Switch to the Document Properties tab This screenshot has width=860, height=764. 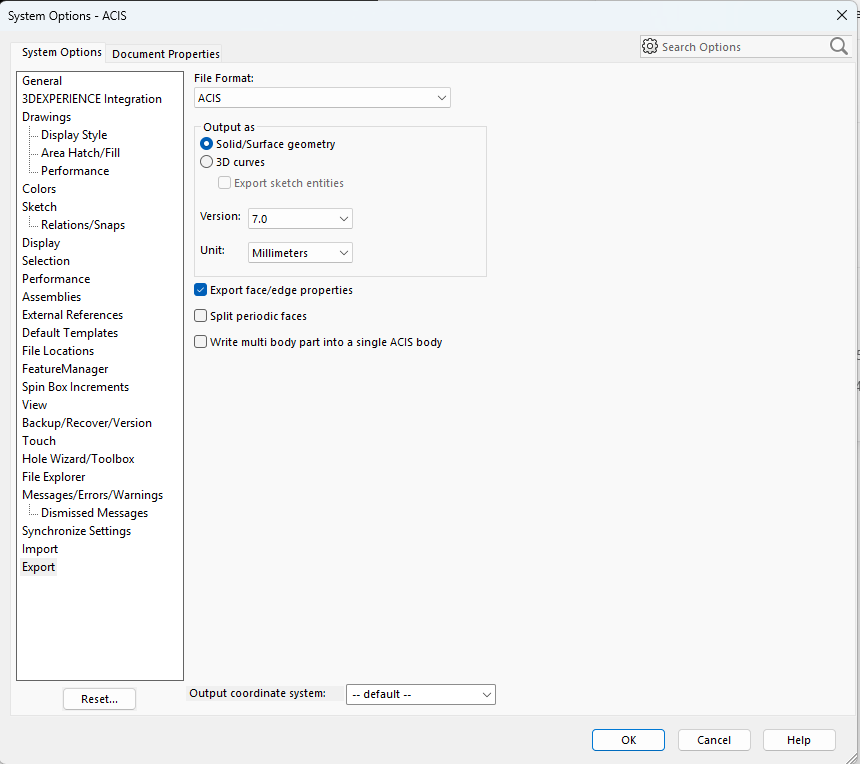166,54
